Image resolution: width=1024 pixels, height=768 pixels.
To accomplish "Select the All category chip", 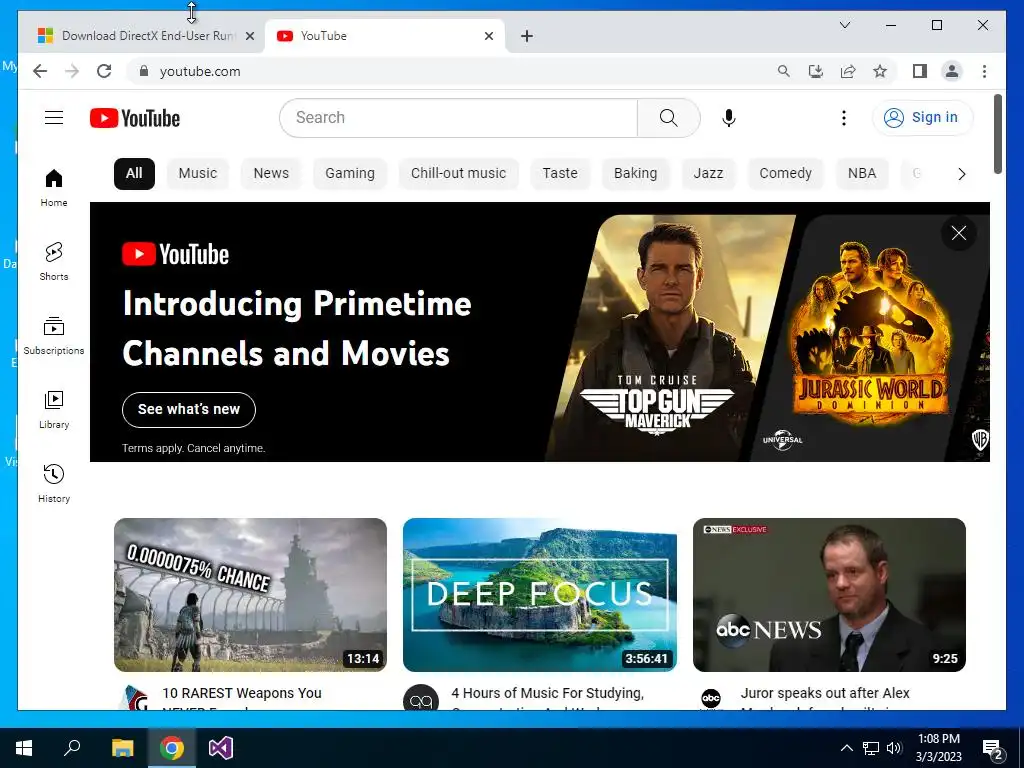I will pos(134,173).
